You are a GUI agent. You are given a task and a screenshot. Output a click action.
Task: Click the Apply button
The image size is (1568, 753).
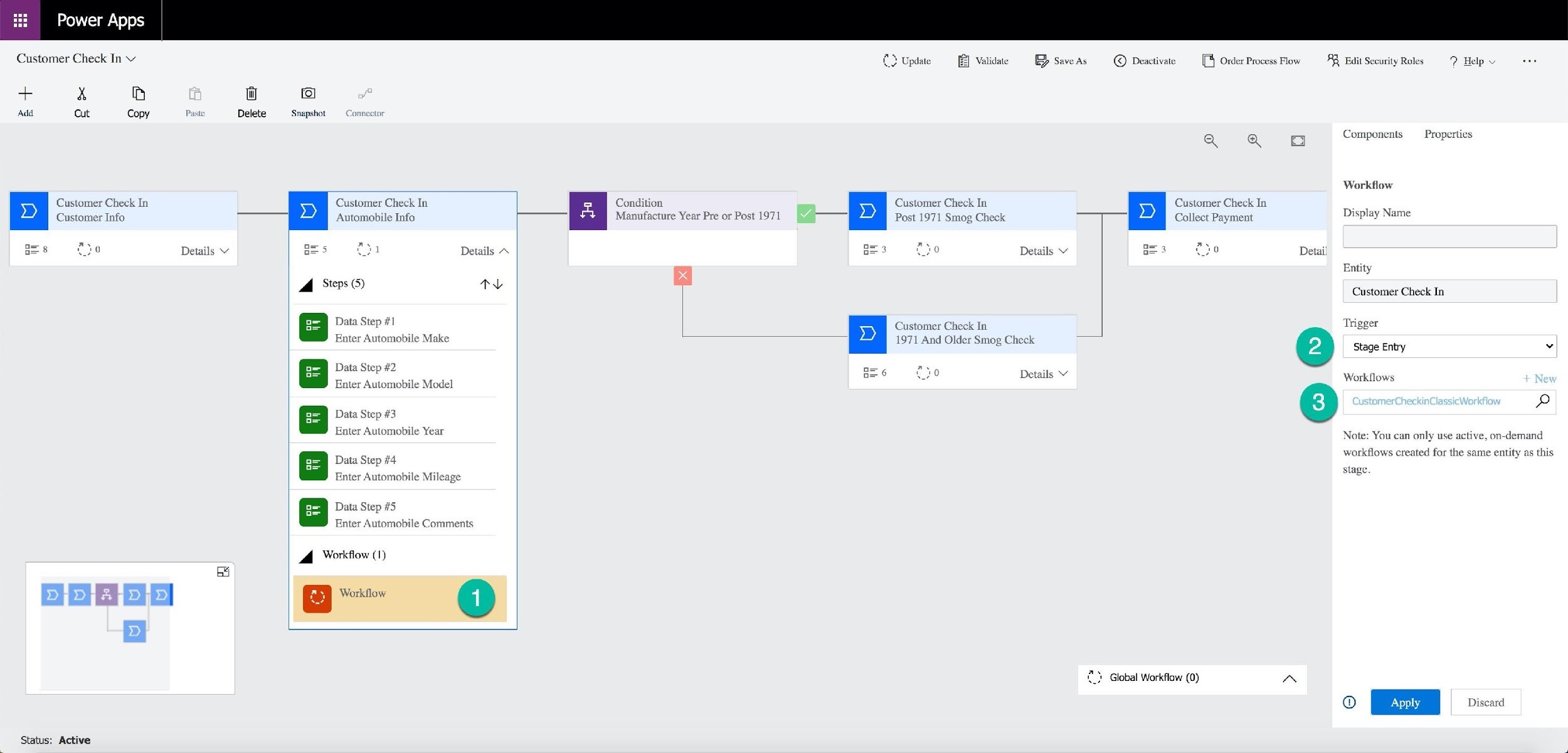pyautogui.click(x=1404, y=702)
